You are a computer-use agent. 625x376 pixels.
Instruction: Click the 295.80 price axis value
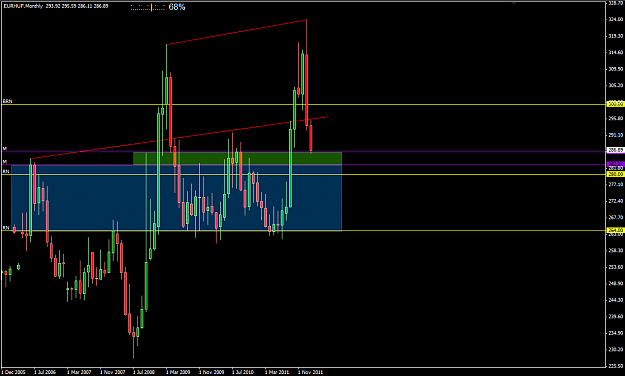[x=615, y=118]
